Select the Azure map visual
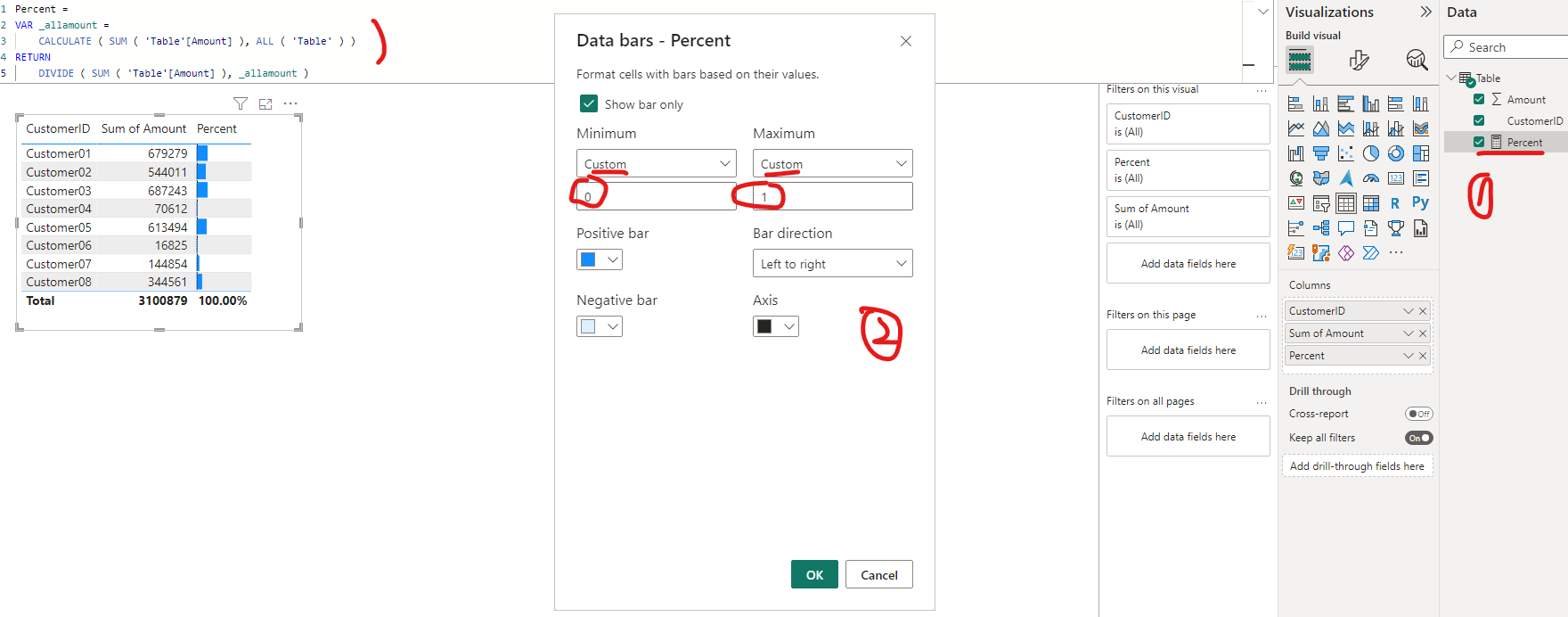The width and height of the screenshot is (1568, 617). tap(1346, 178)
